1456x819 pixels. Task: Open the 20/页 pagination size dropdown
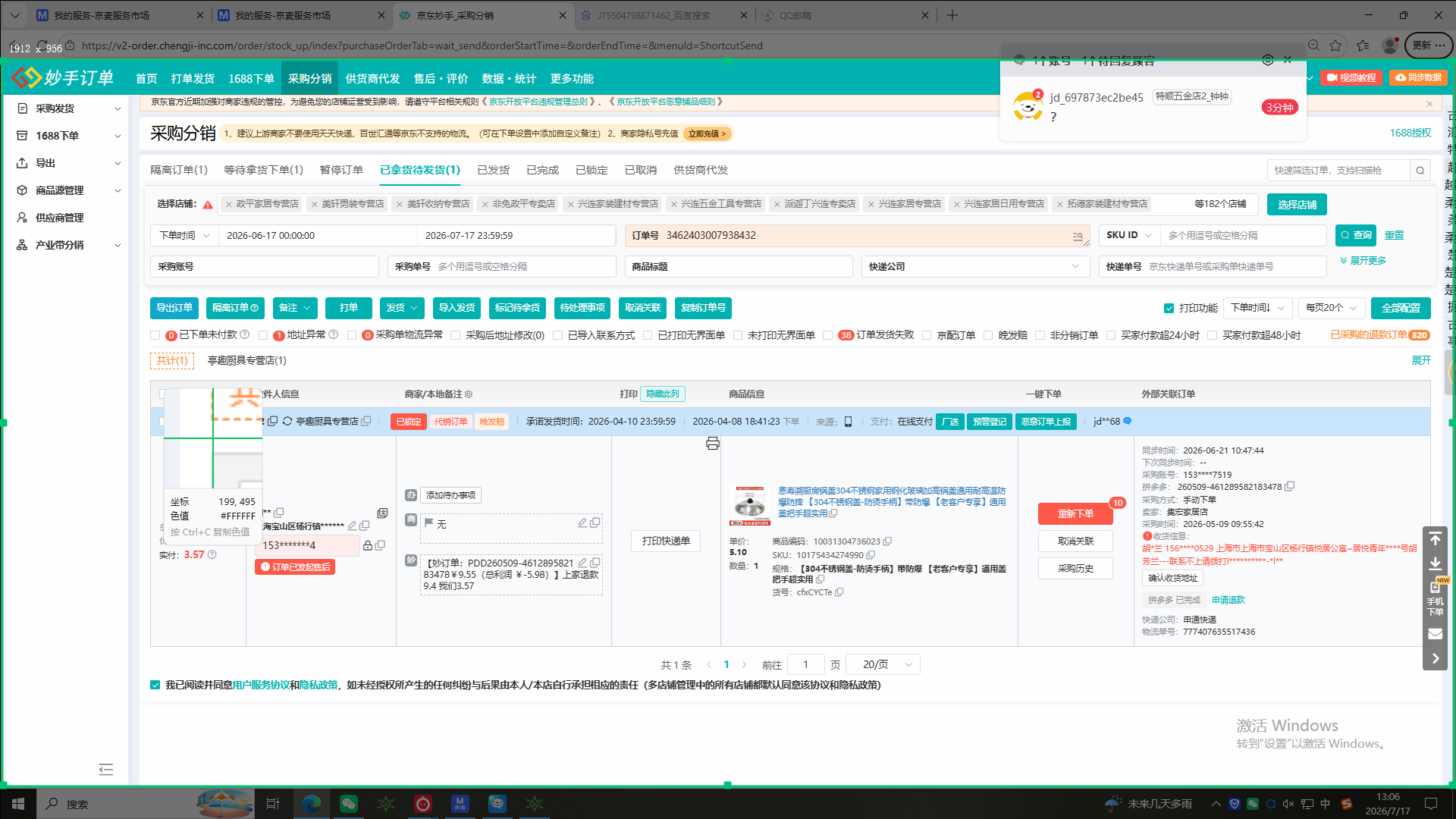coord(883,664)
